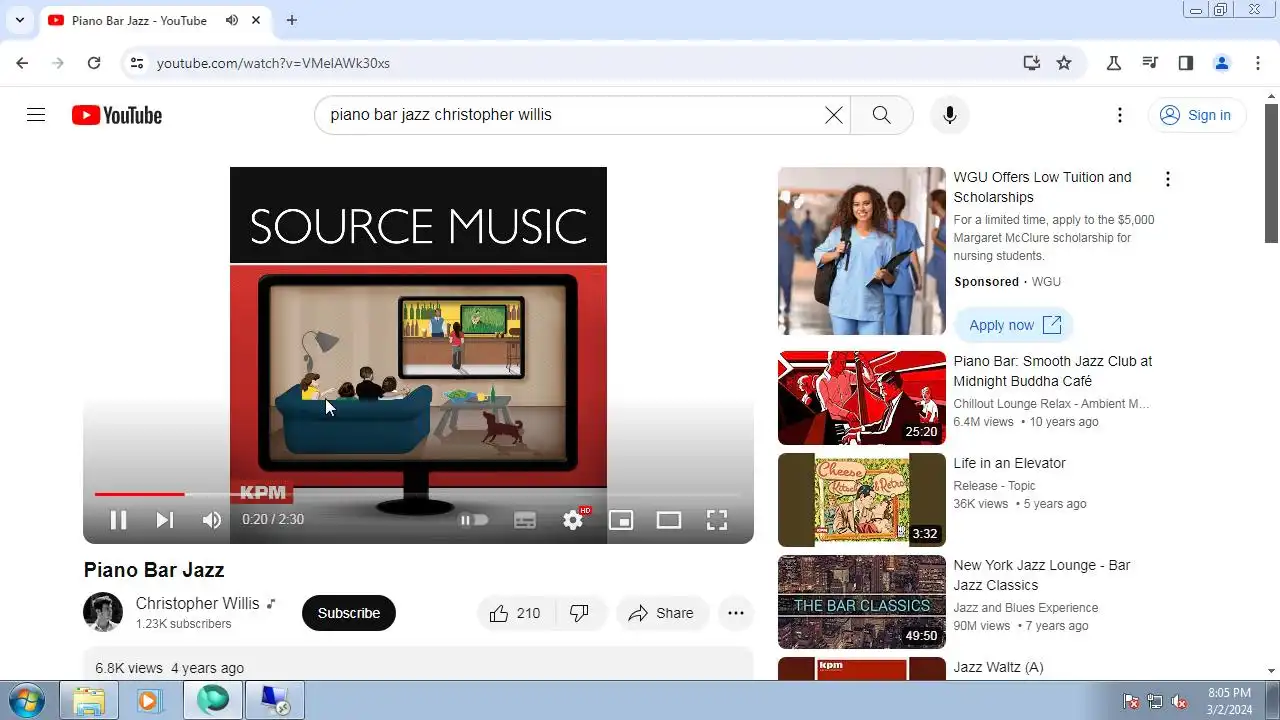Screen dimensions: 1280x720
Task: Click the address bar URL
Action: tap(273, 63)
